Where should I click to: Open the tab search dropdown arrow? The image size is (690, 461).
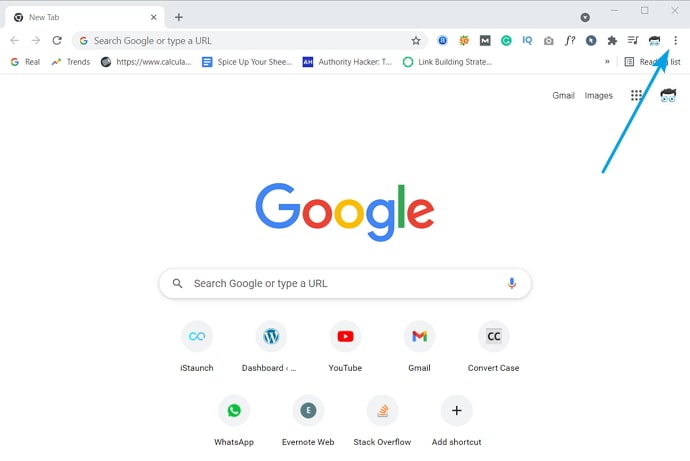[x=585, y=17]
